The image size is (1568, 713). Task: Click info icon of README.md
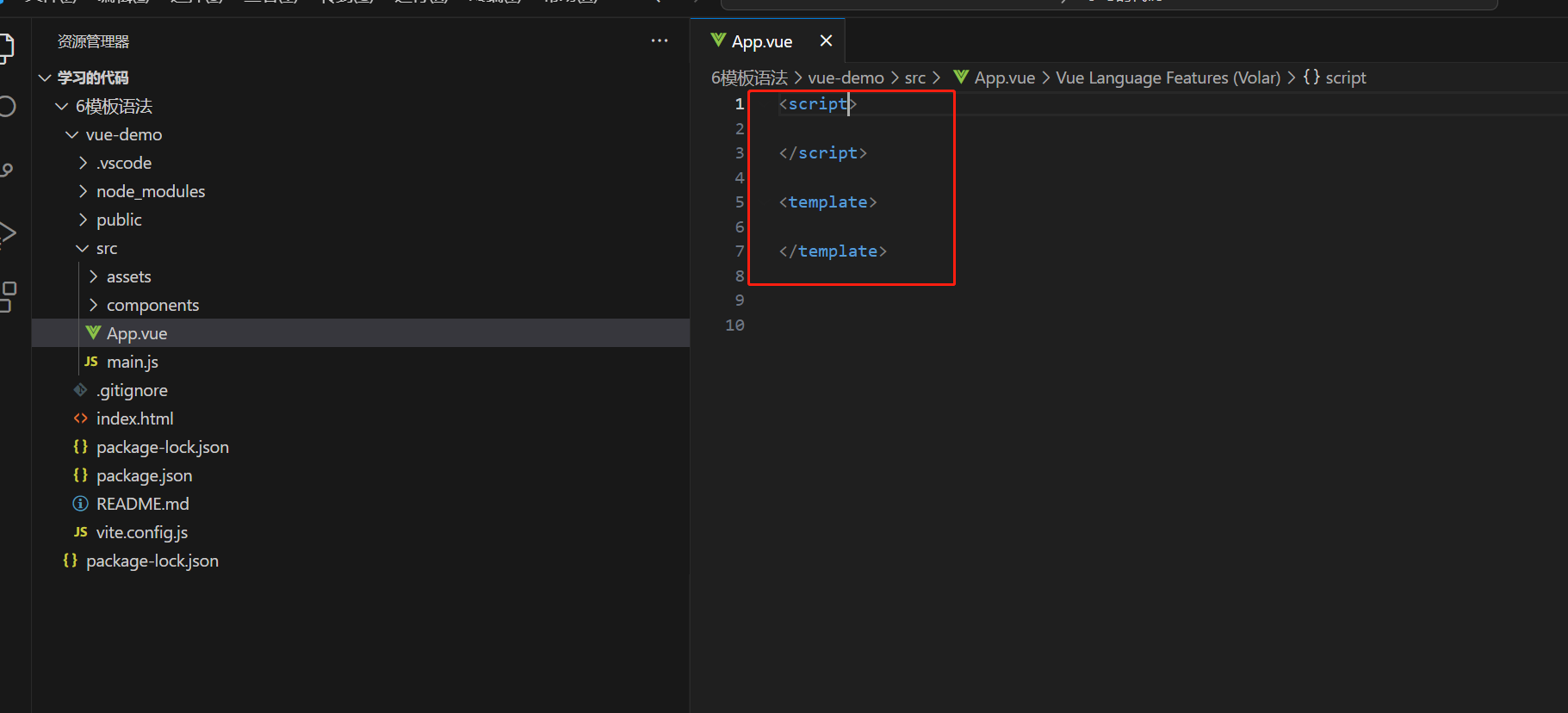81,504
